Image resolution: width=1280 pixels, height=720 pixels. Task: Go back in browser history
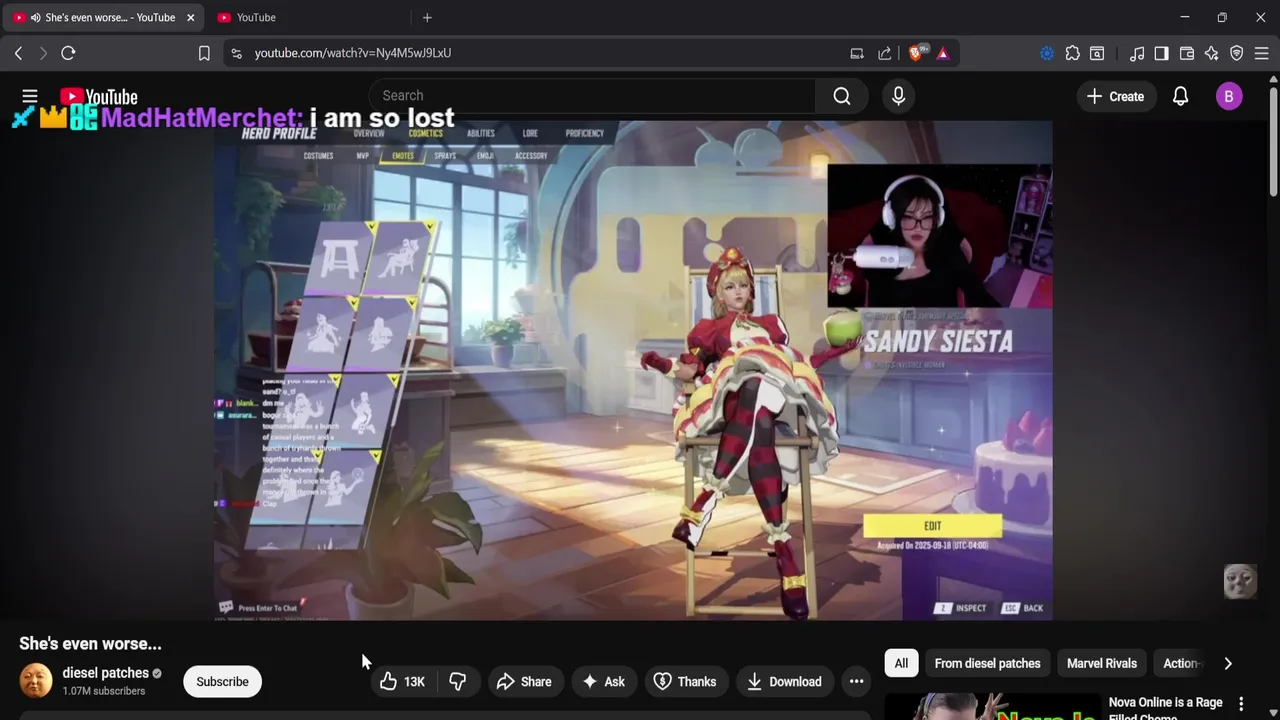pos(18,53)
